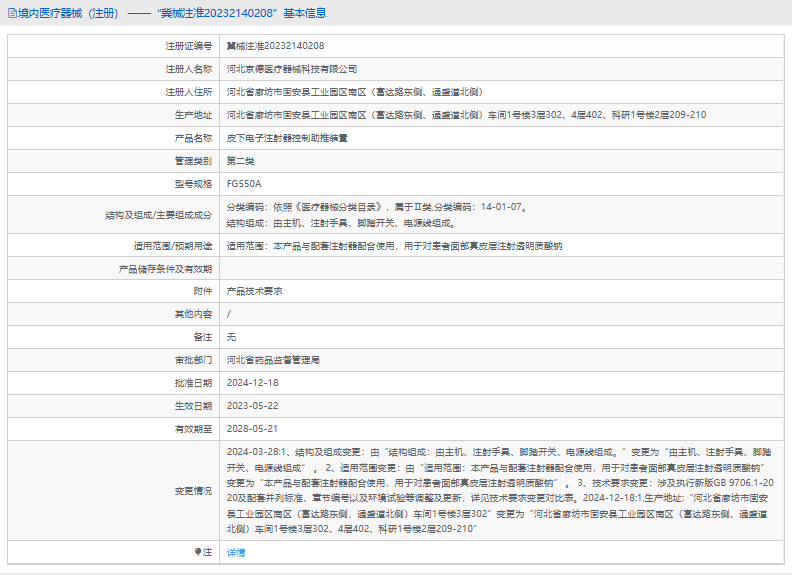Click the registrant name 河北京德医疗器械科技有限公司

tap(291, 69)
